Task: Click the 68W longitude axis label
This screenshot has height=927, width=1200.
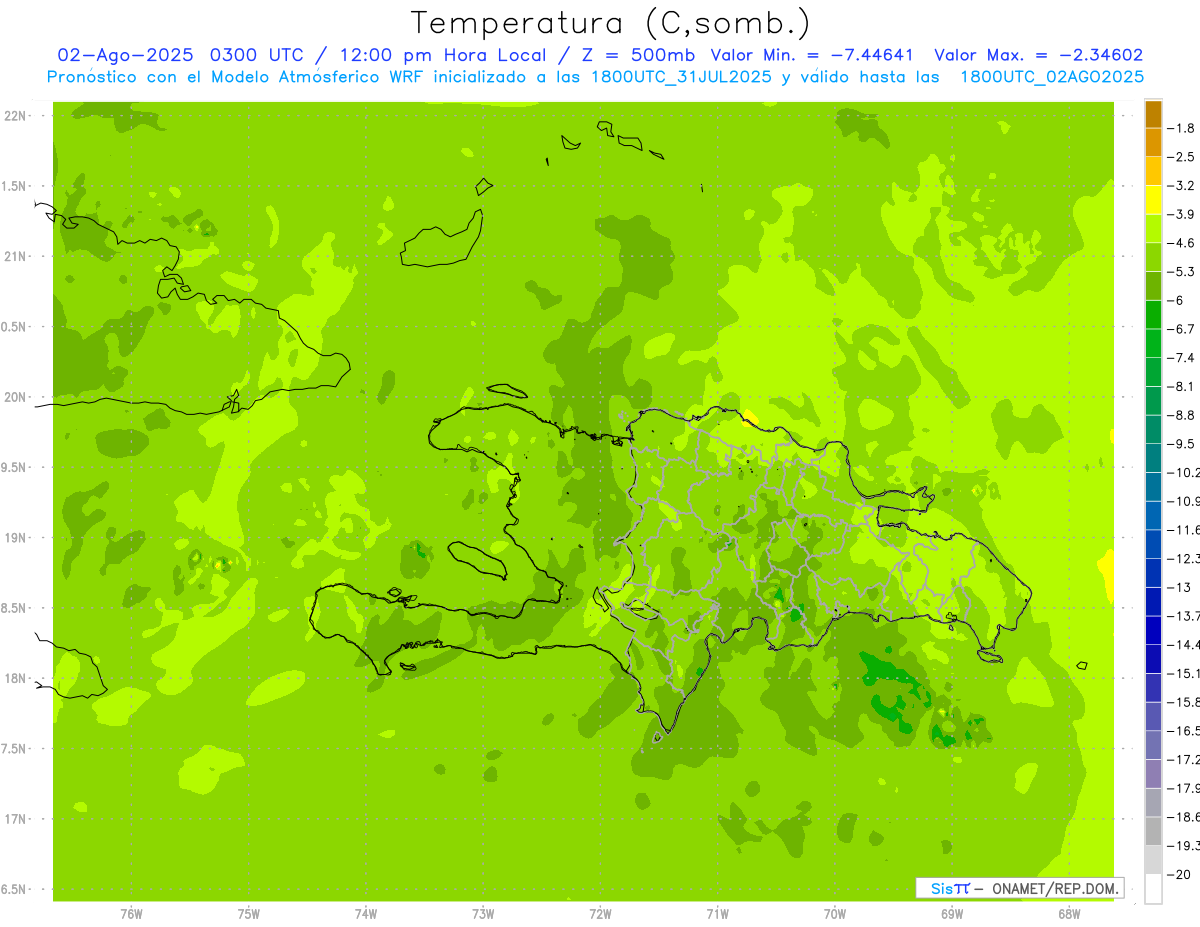Action: coord(1069,914)
